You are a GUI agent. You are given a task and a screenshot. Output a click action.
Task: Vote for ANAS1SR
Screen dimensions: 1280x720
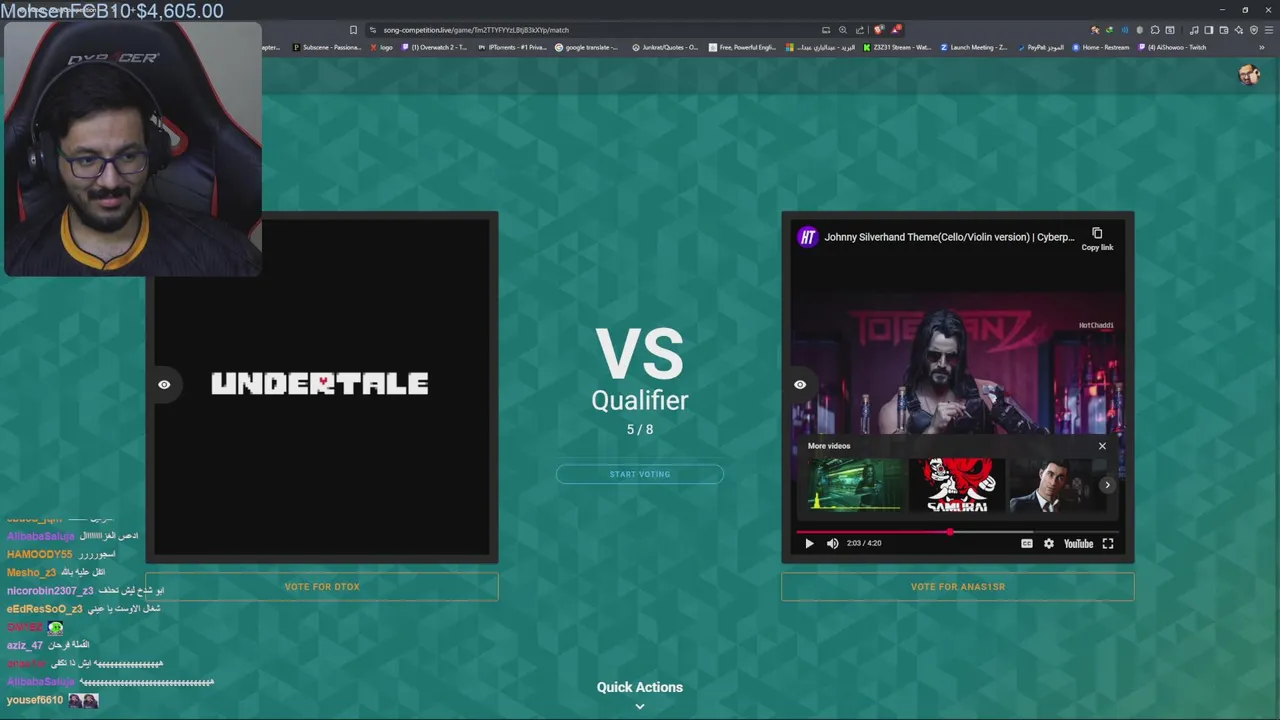pos(958,587)
